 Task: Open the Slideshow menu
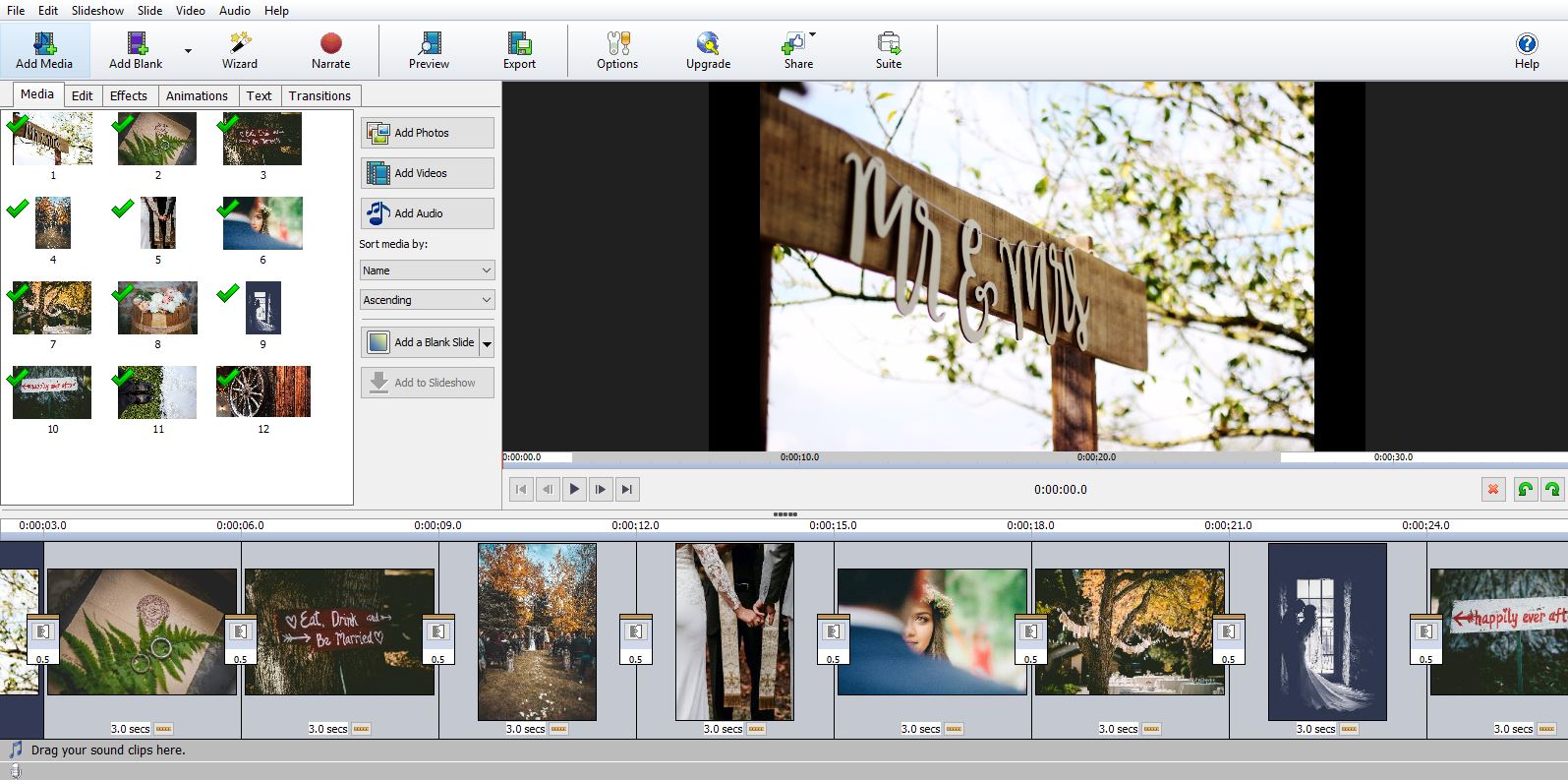pyautogui.click(x=97, y=10)
